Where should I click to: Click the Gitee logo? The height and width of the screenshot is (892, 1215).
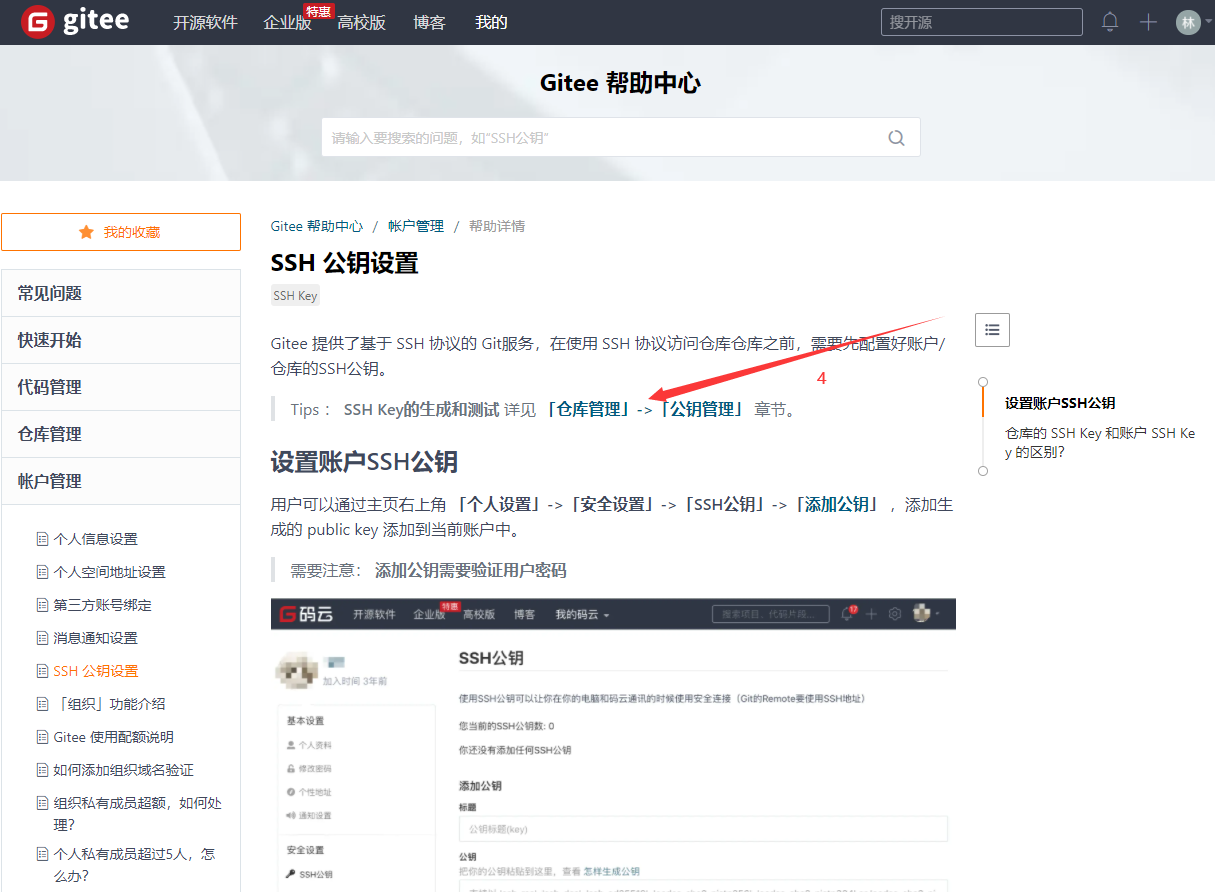pos(75,22)
